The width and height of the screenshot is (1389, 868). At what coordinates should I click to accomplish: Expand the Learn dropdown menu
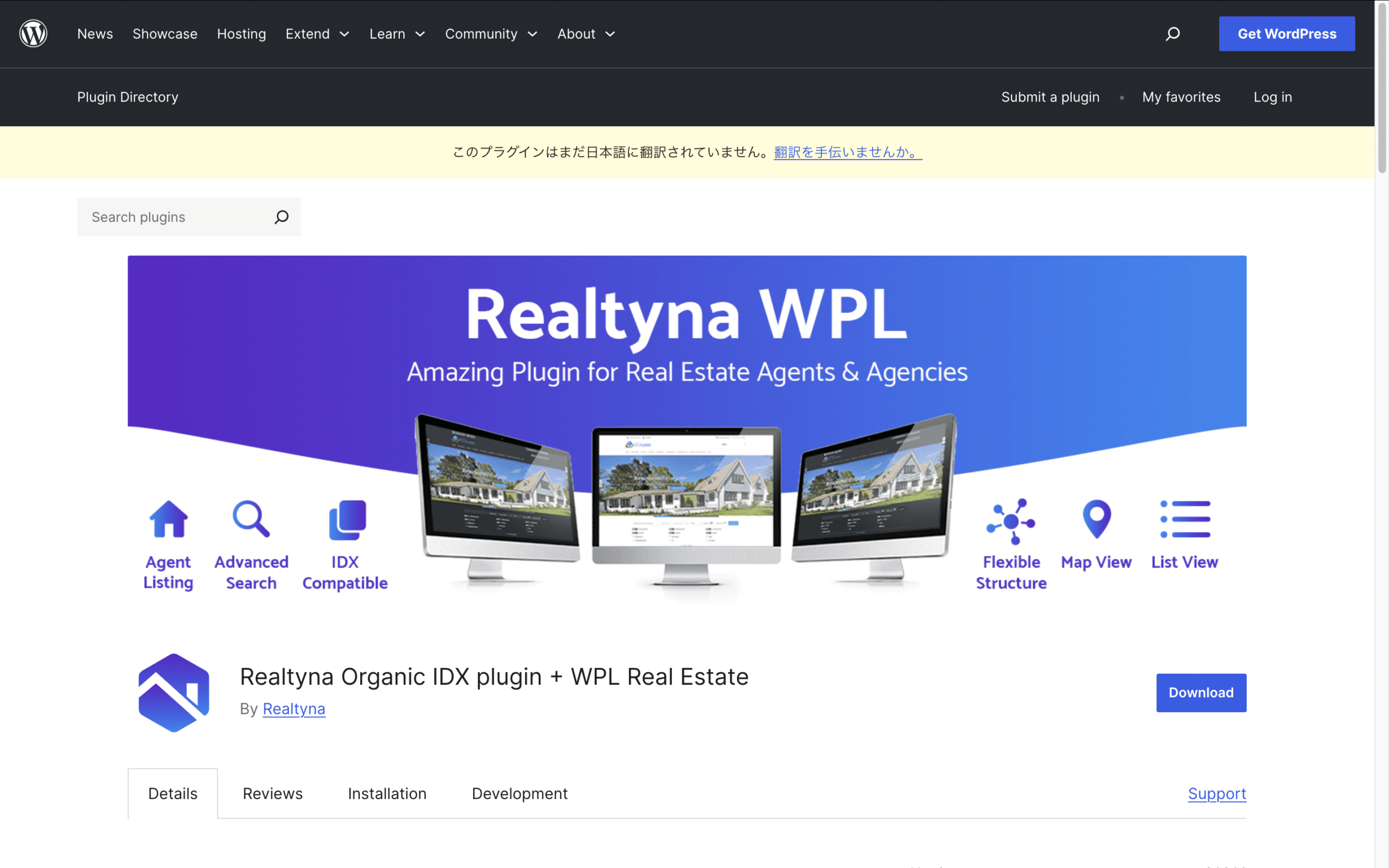[397, 34]
